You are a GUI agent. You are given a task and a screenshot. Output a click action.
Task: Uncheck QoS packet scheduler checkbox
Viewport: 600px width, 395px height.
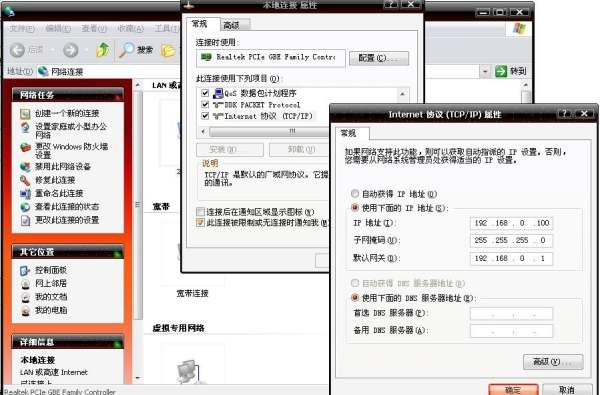click(205, 93)
